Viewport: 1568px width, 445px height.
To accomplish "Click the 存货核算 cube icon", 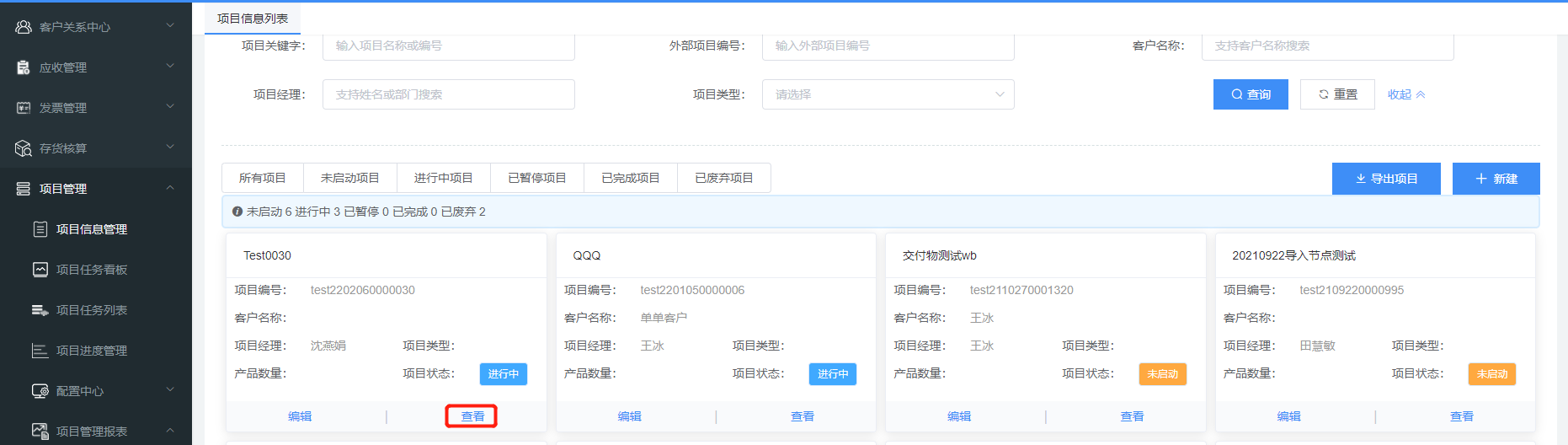I will [24, 148].
